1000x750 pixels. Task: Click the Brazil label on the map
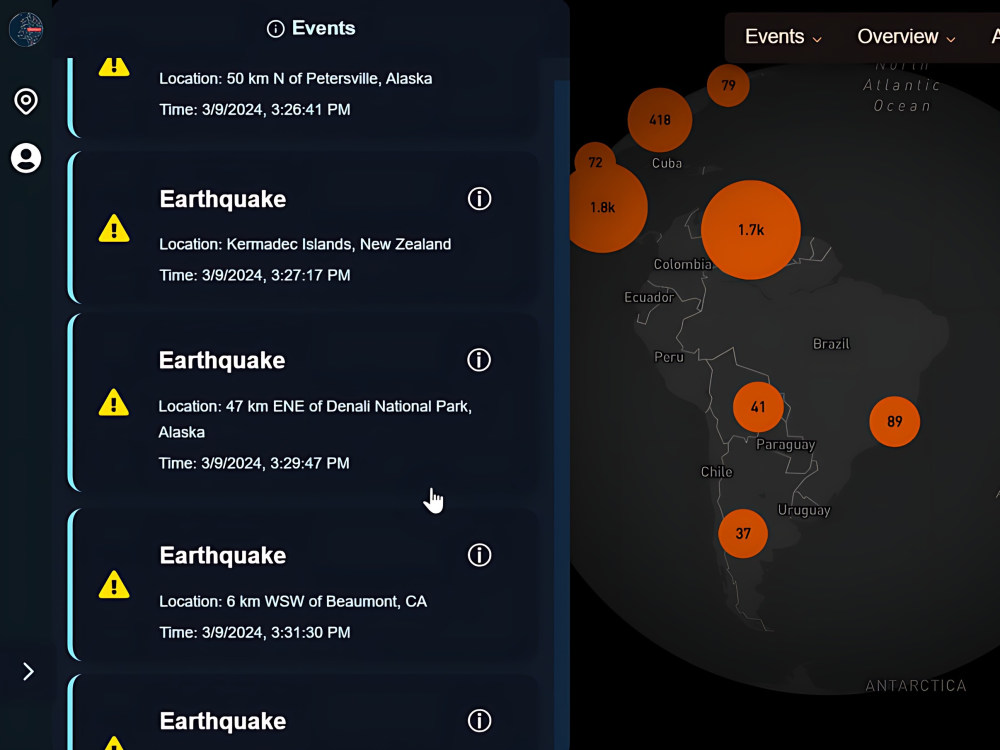[831, 344]
